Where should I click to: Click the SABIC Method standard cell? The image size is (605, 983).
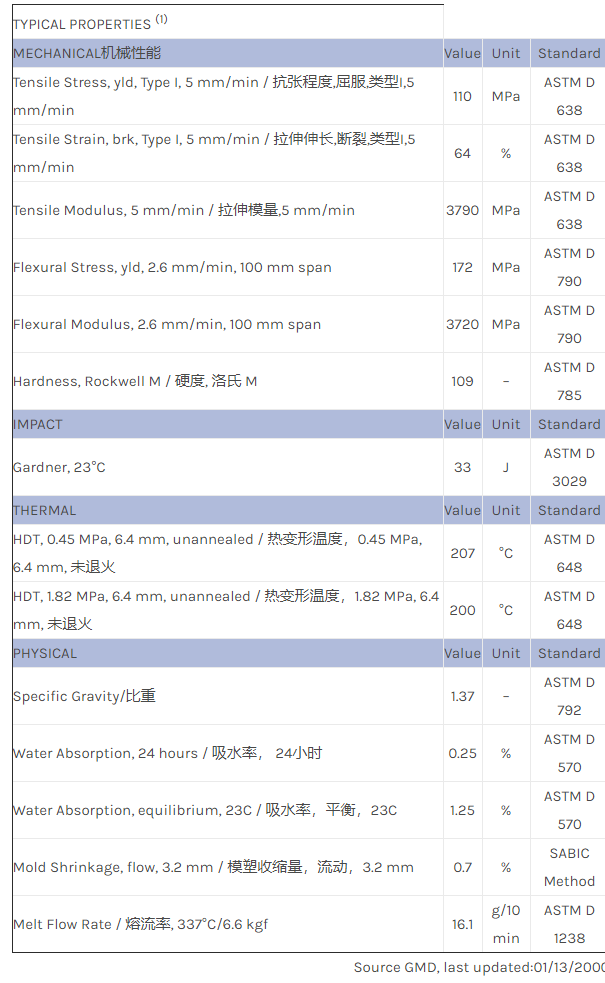click(x=569, y=867)
